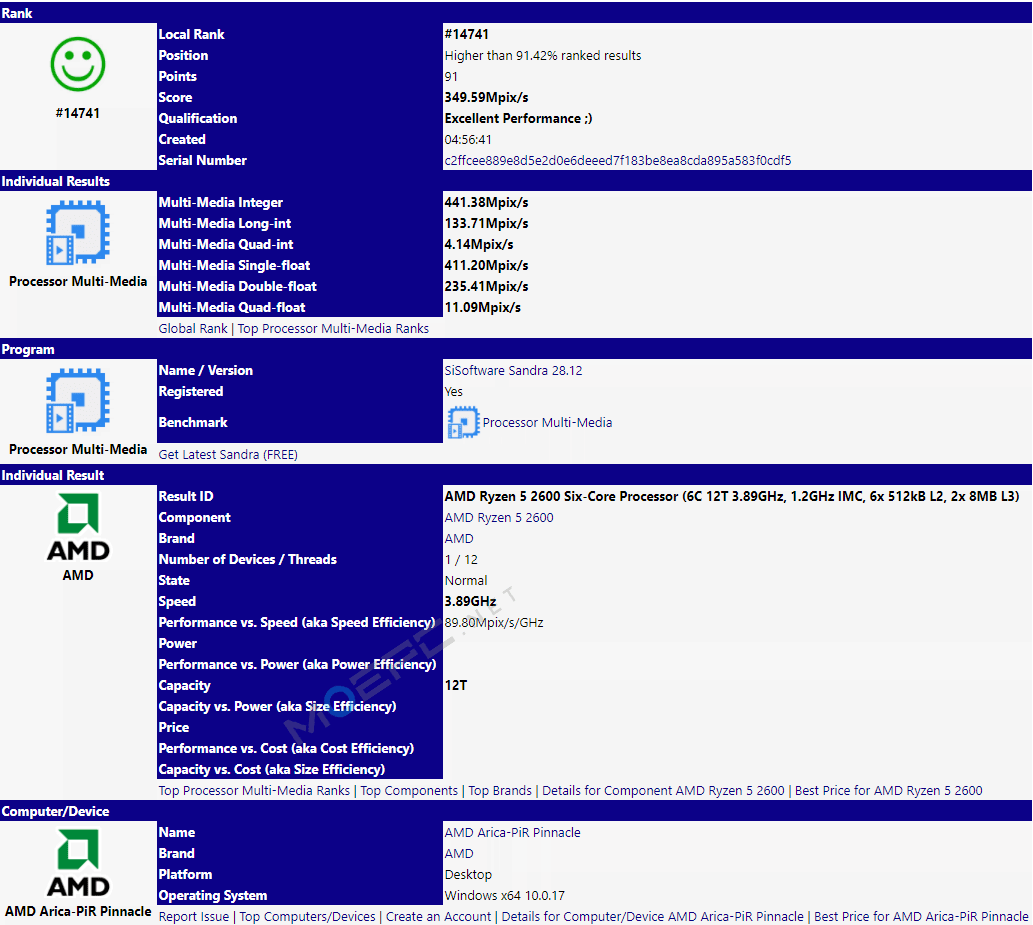Viewport: 1033px width, 925px height.
Task: Click Create an Account
Action: (x=438, y=916)
